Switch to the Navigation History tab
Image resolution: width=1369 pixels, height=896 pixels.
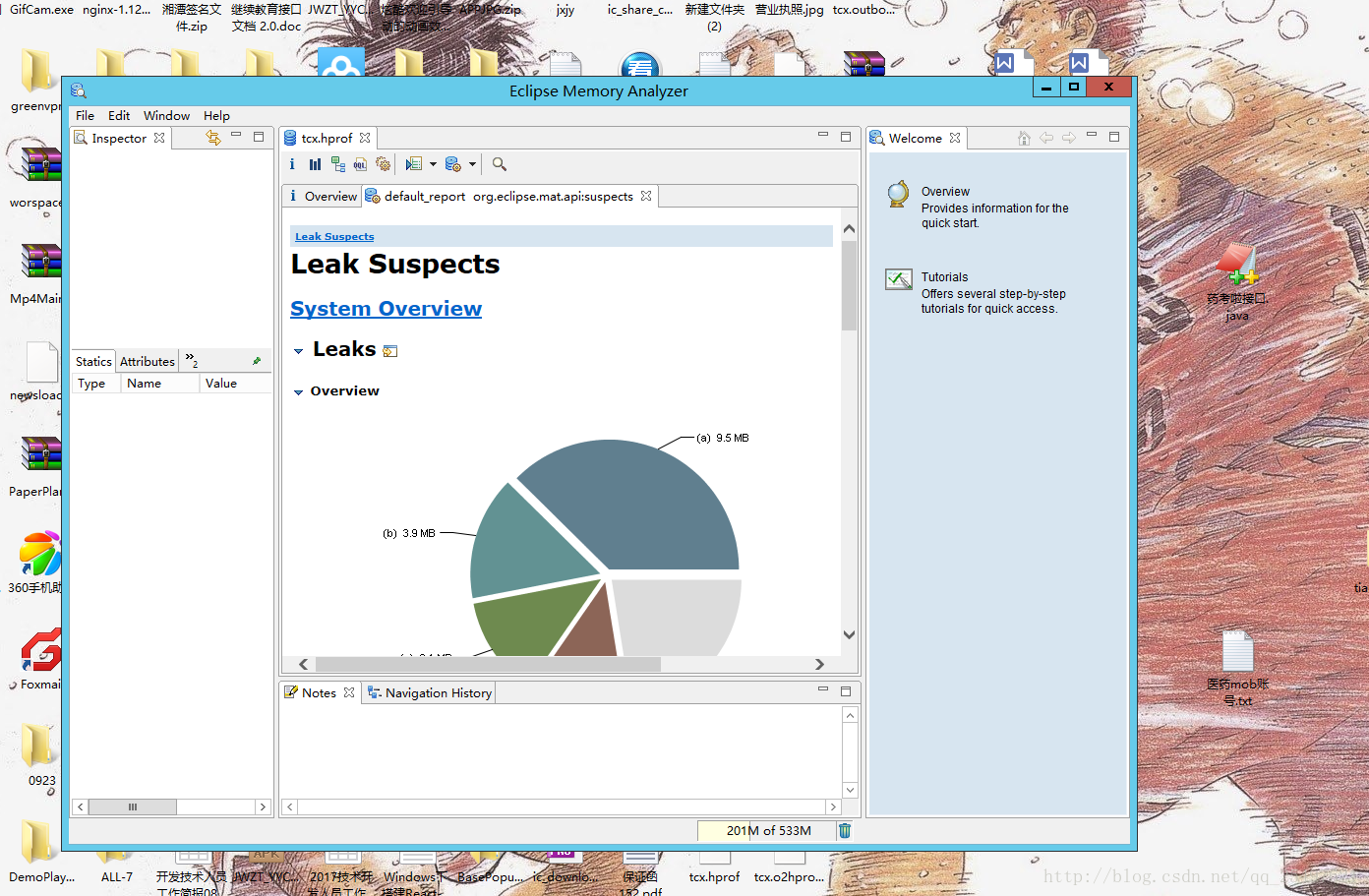(429, 692)
